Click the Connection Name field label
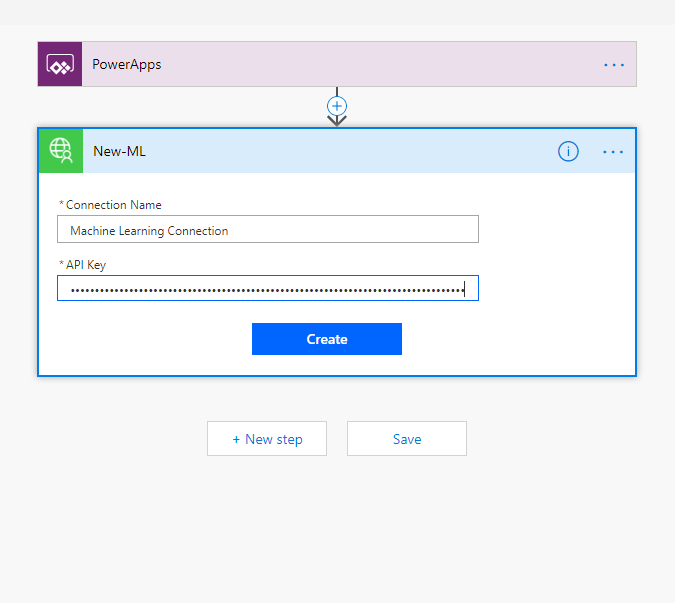The width and height of the screenshot is (675, 603). point(112,205)
